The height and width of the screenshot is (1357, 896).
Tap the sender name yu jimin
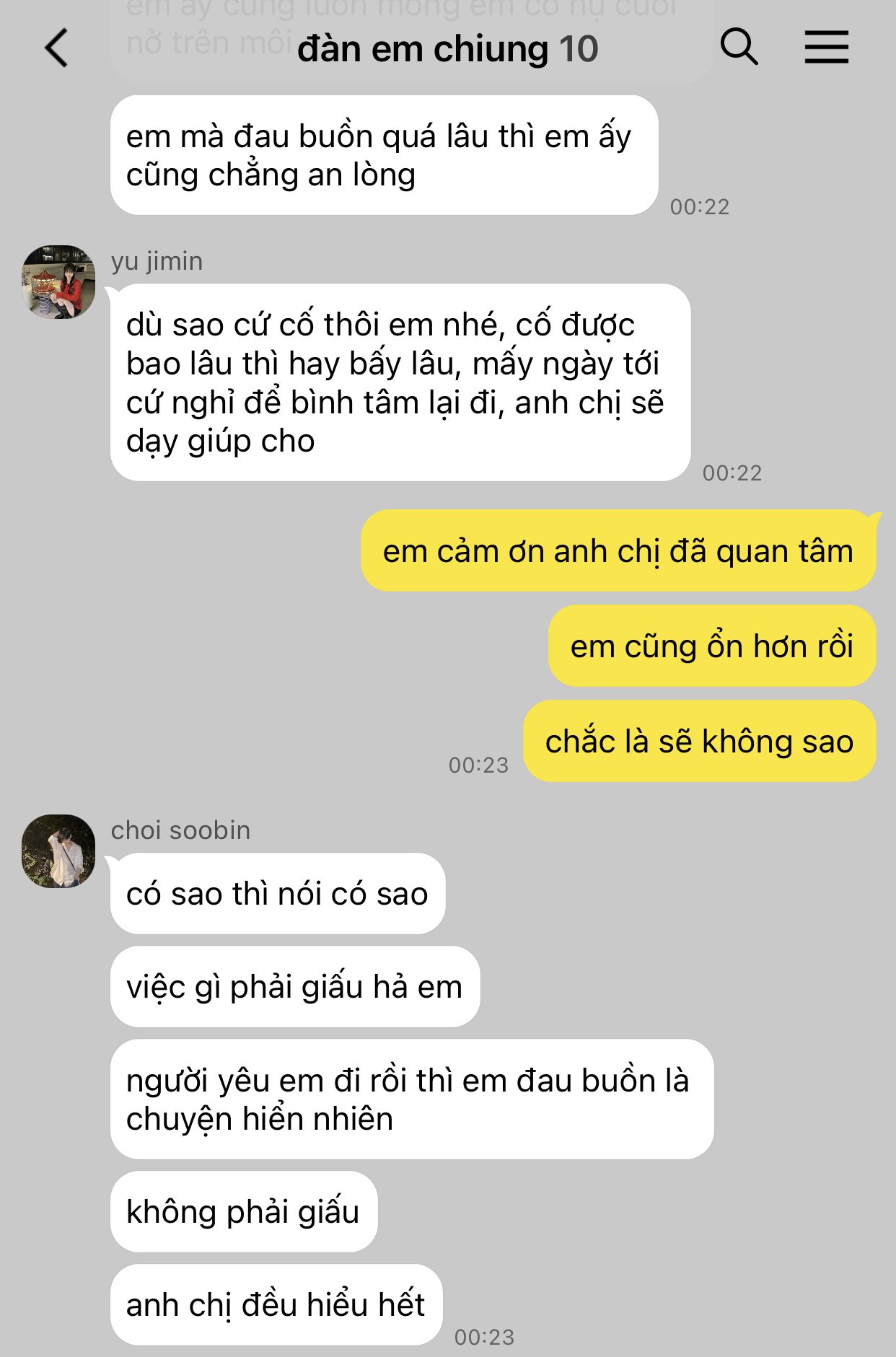point(157,261)
